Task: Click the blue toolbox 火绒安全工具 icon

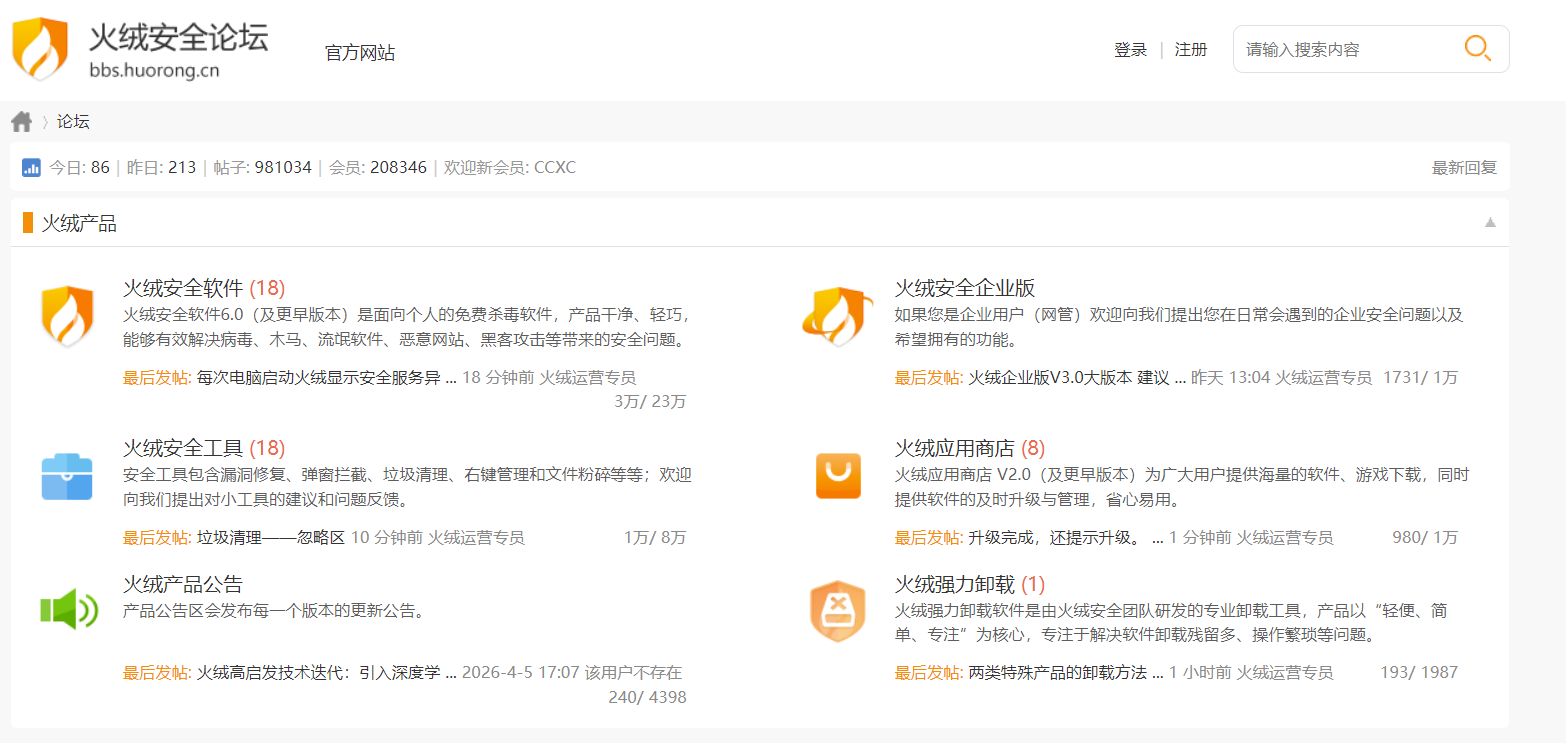Action: pos(67,476)
